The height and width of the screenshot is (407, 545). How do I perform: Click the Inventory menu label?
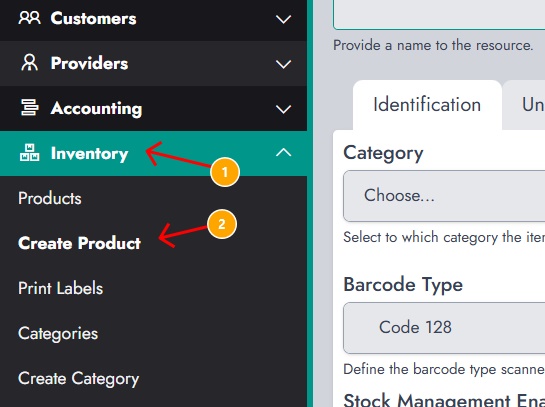coord(89,153)
